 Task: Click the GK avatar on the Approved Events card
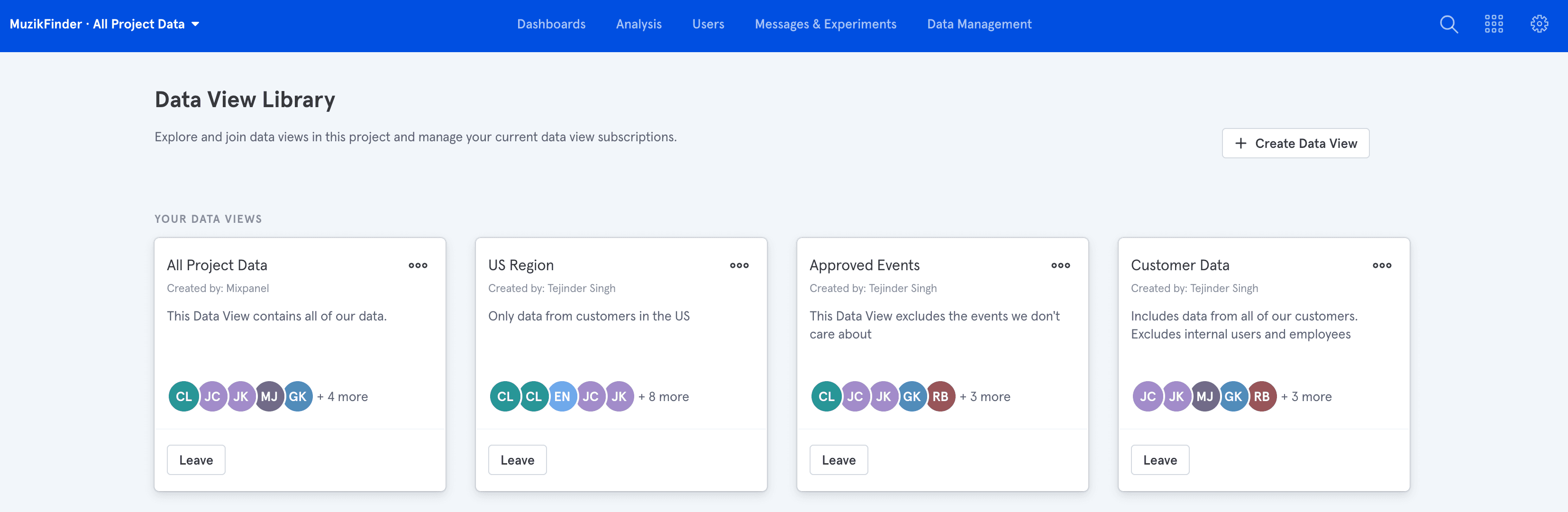(912, 396)
